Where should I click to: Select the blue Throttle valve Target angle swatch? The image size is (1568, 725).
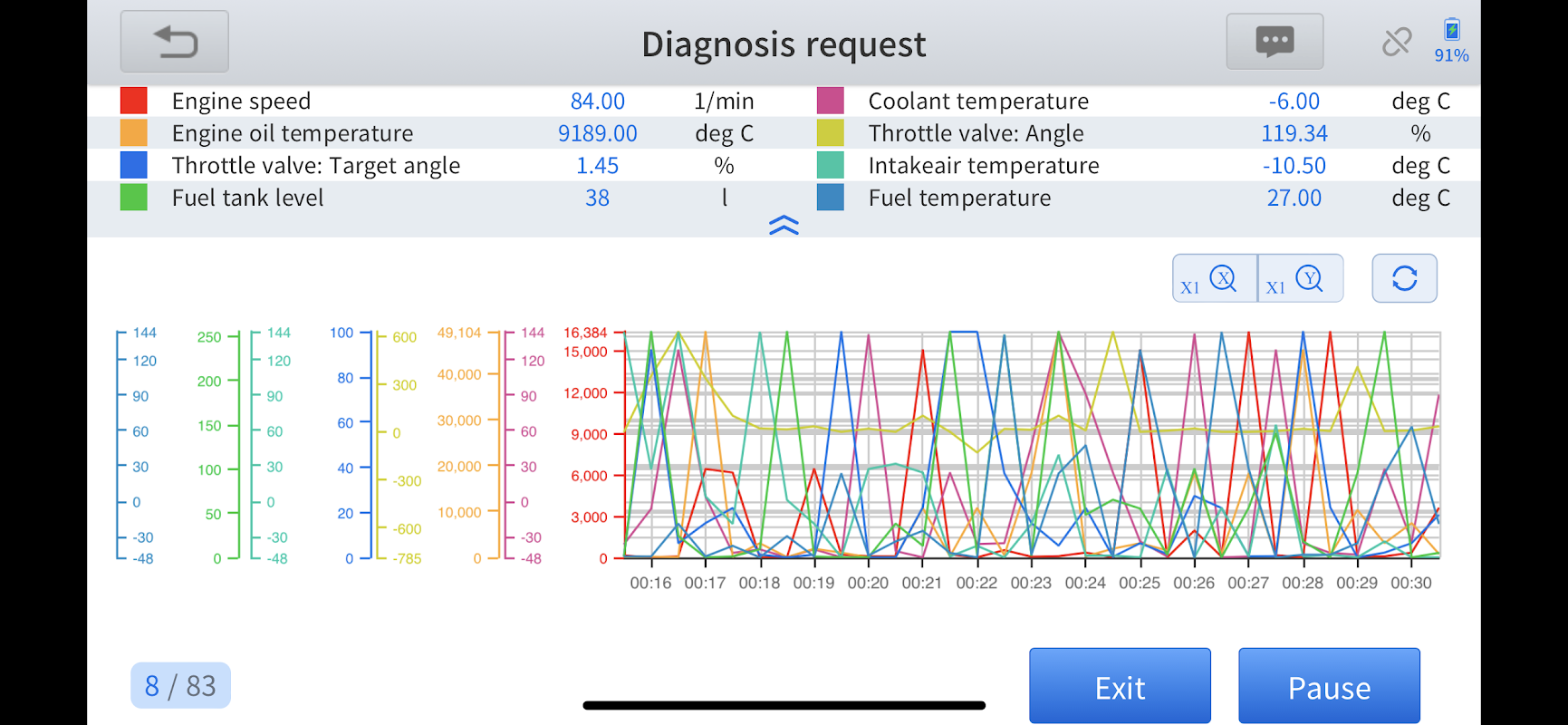tap(134, 165)
